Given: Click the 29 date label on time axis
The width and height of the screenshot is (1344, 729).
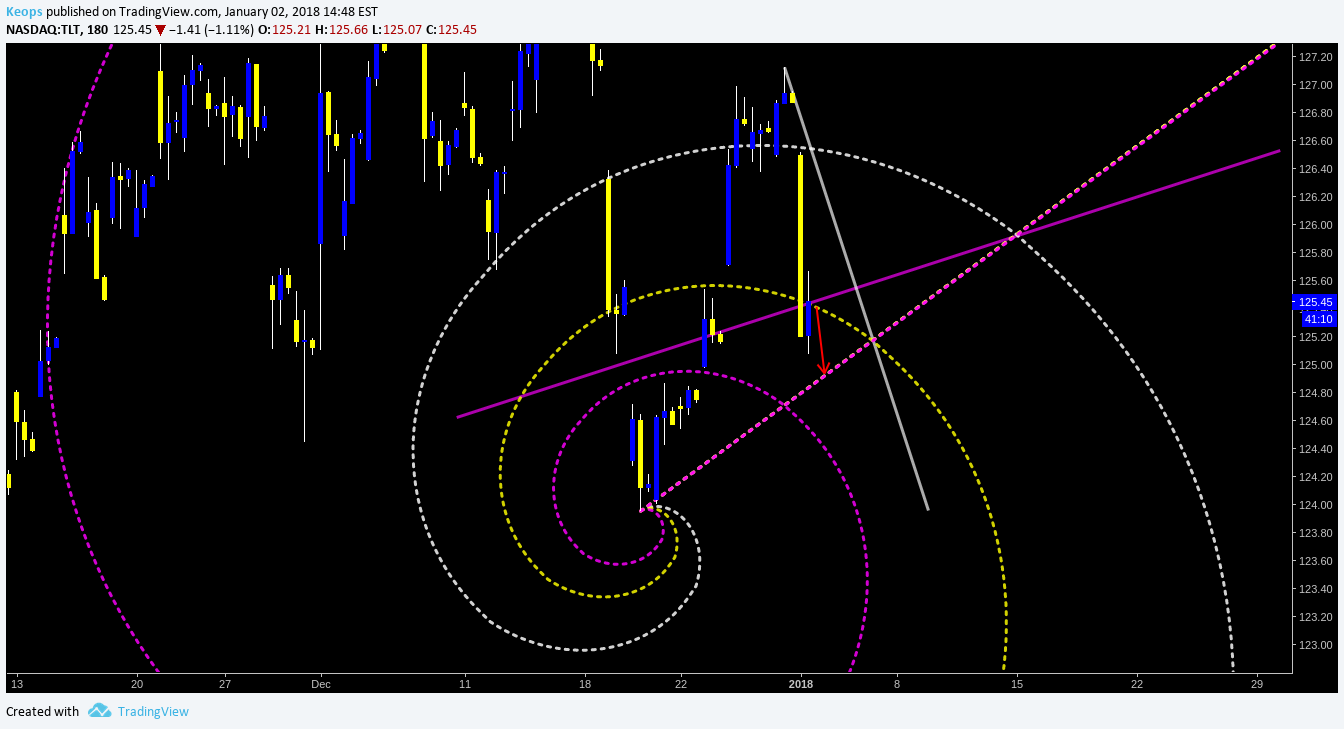Looking at the screenshot, I should pos(1257,684).
